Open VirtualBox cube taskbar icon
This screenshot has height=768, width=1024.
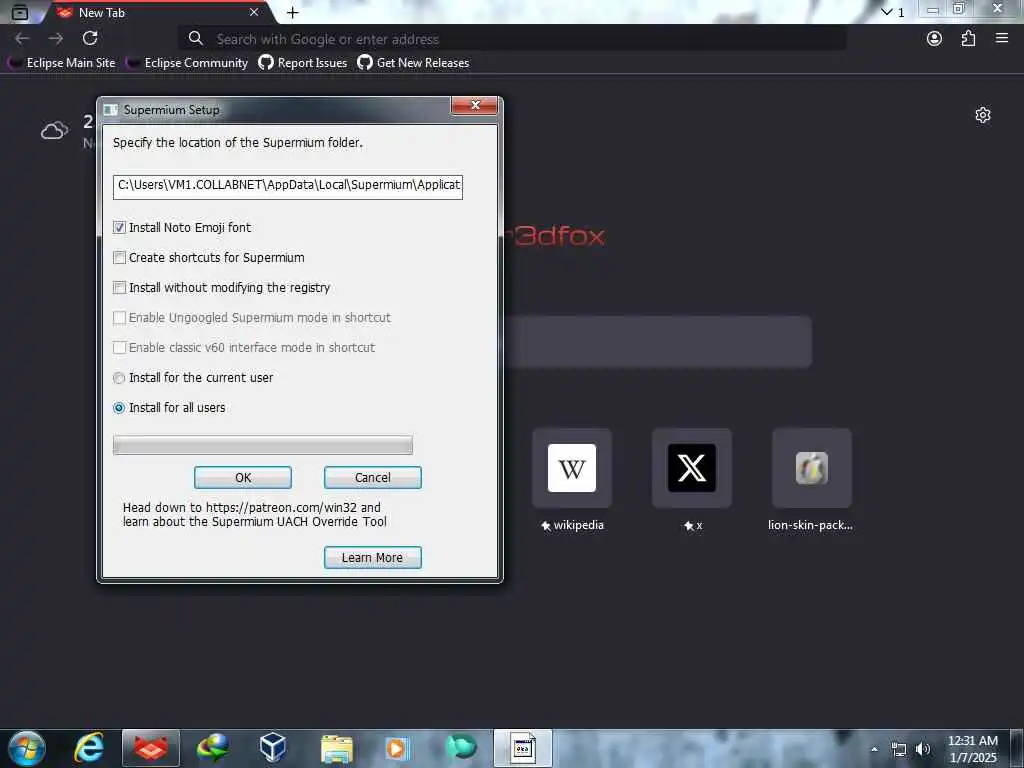pos(272,748)
